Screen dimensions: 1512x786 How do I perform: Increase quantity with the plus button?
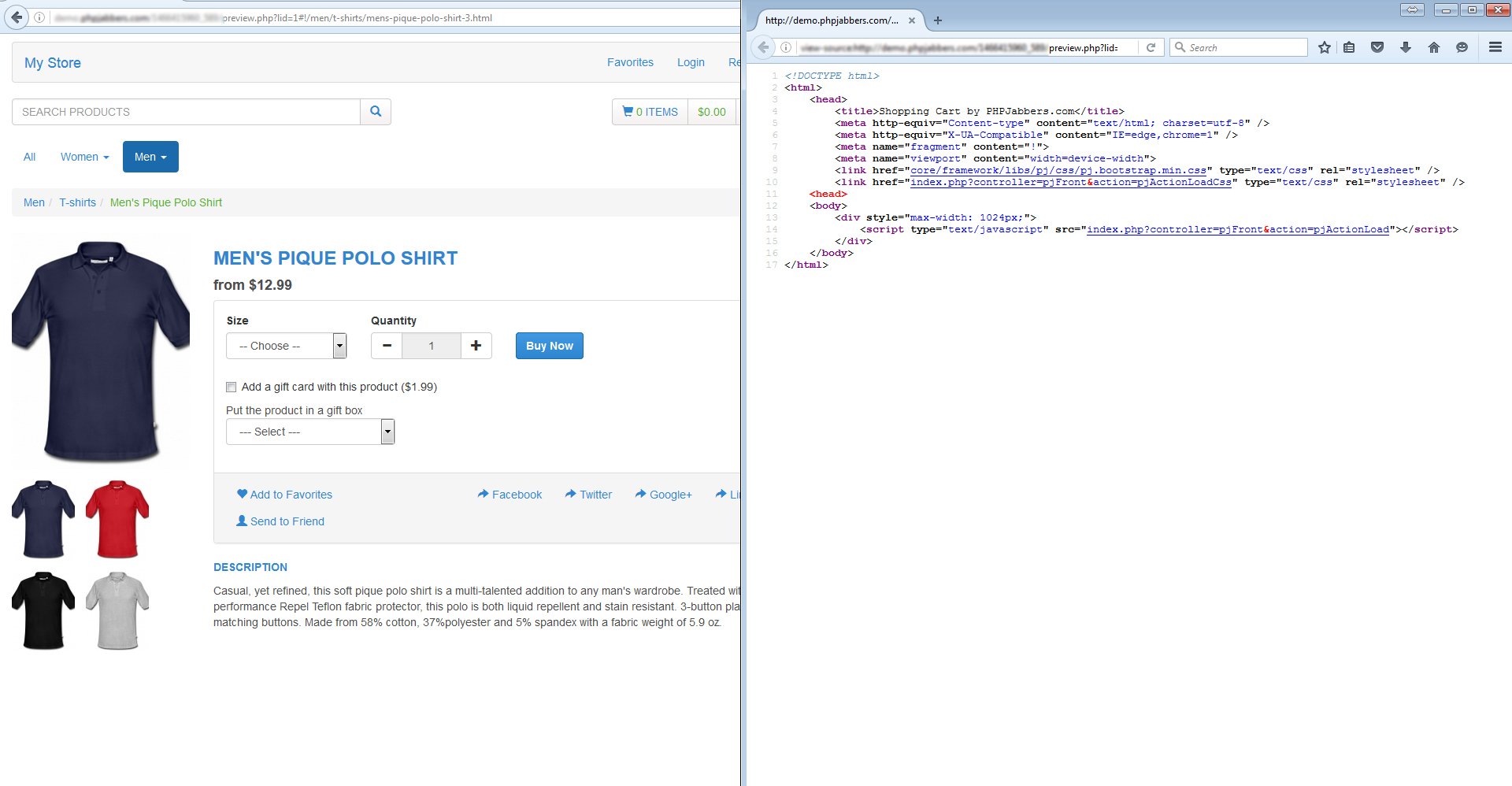pos(476,346)
